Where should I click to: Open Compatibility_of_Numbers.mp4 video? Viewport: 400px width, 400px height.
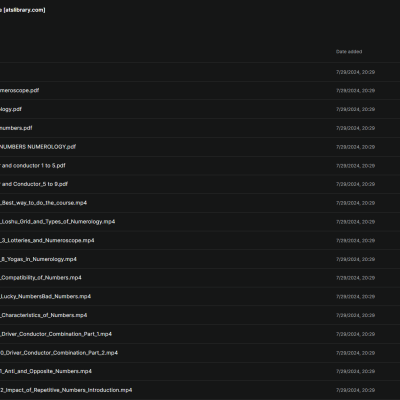[41, 278]
